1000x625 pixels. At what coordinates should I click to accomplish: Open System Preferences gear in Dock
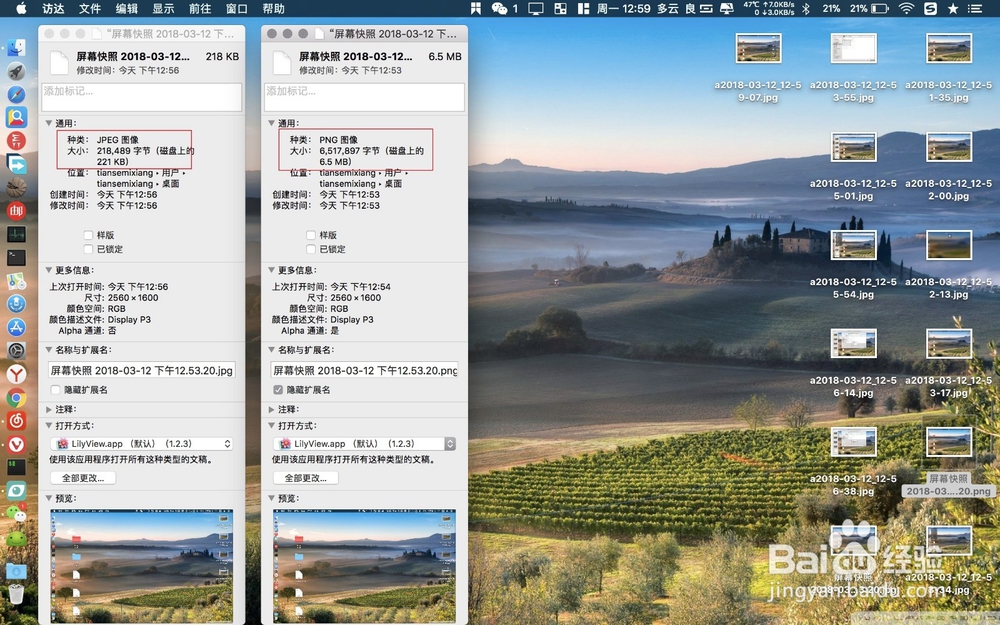(16, 350)
